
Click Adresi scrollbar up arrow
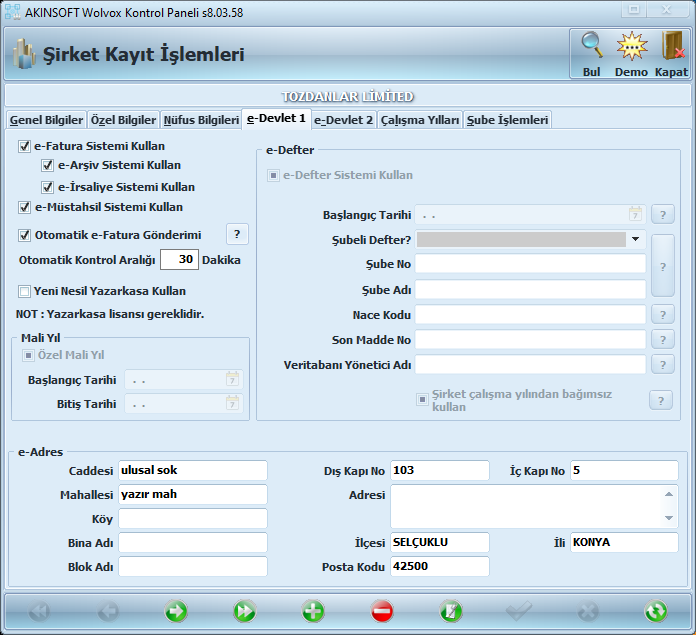point(669,494)
